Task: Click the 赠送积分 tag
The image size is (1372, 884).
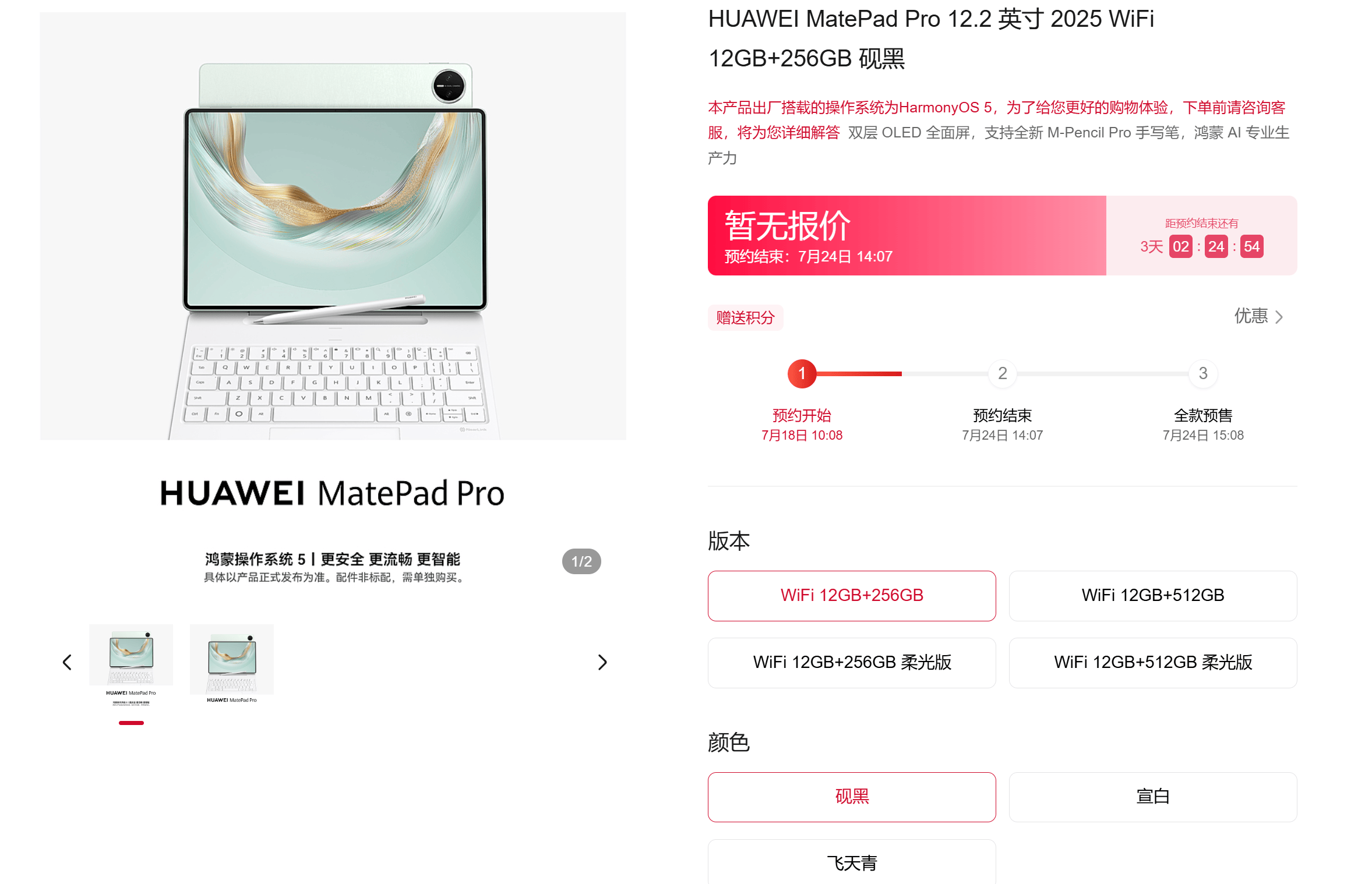Action: click(x=745, y=317)
